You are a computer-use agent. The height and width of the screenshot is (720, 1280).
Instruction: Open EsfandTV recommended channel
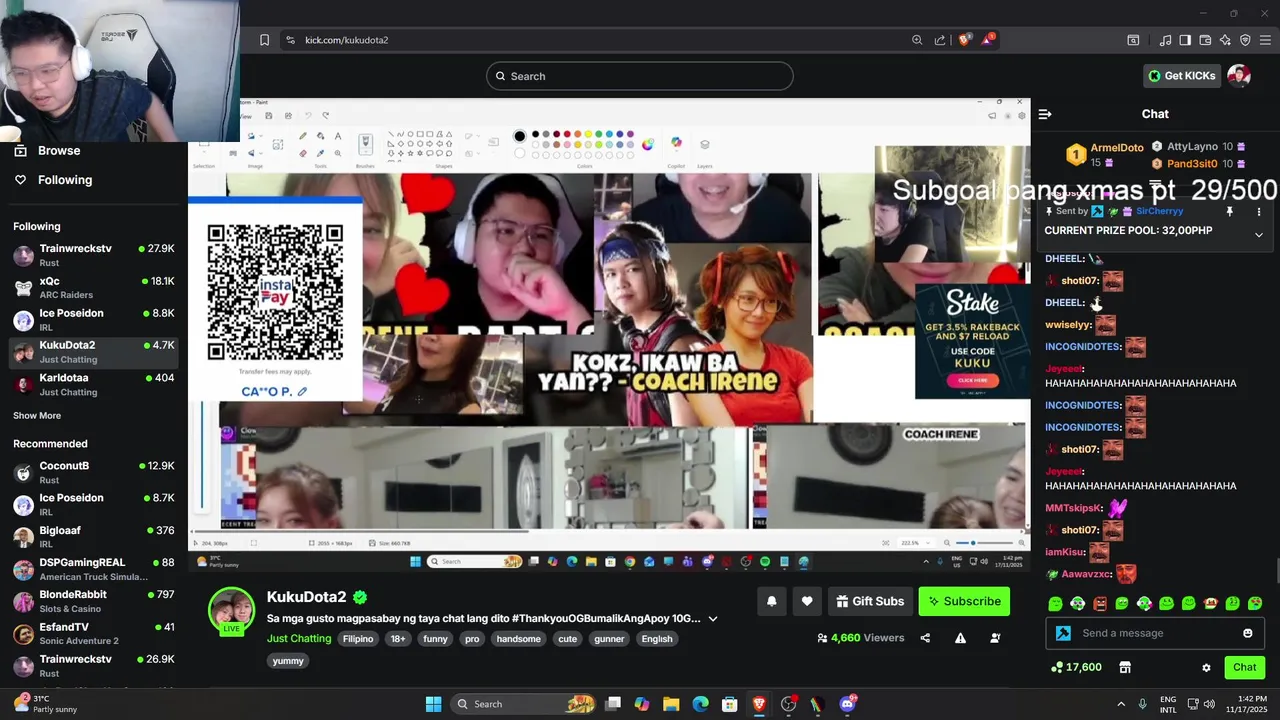[94, 633]
